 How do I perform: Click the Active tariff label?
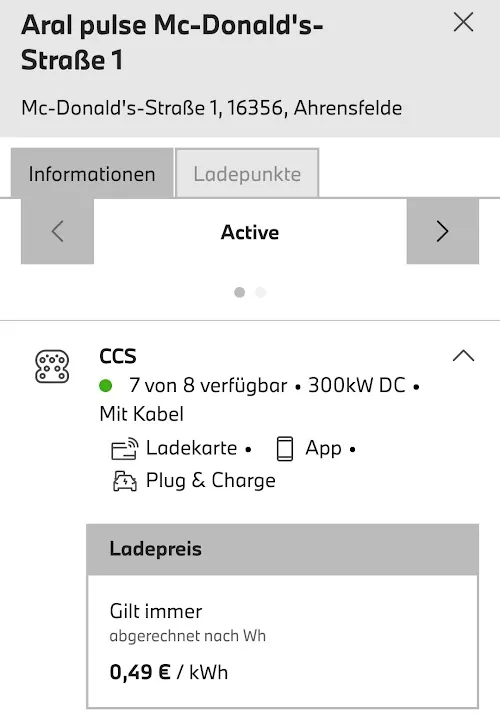coord(250,232)
